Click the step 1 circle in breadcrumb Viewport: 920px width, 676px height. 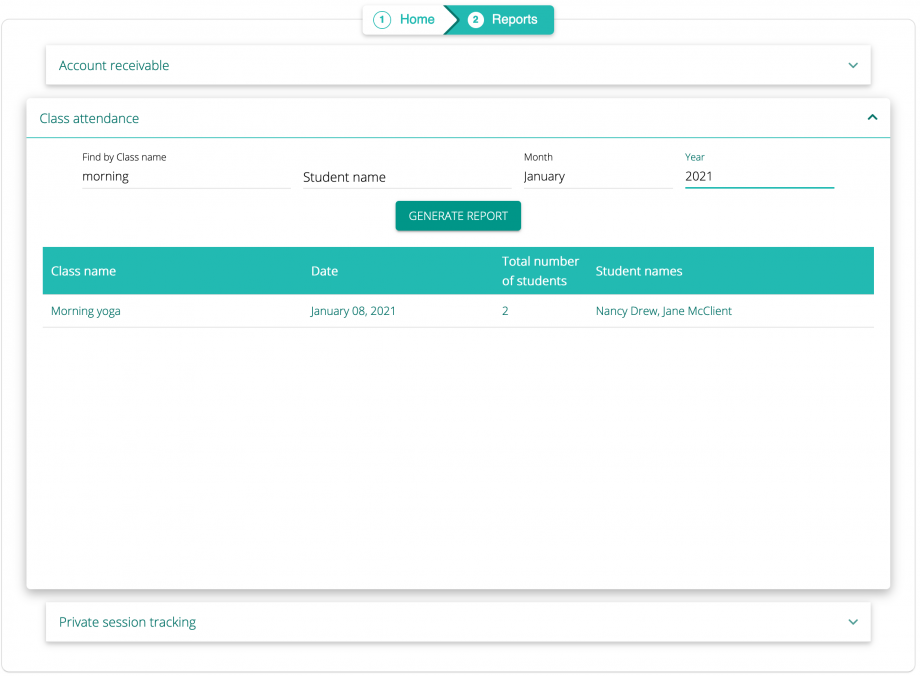click(381, 19)
